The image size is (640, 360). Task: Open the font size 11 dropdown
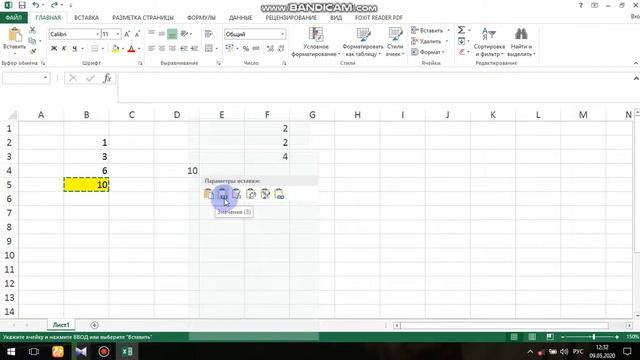[118, 34]
